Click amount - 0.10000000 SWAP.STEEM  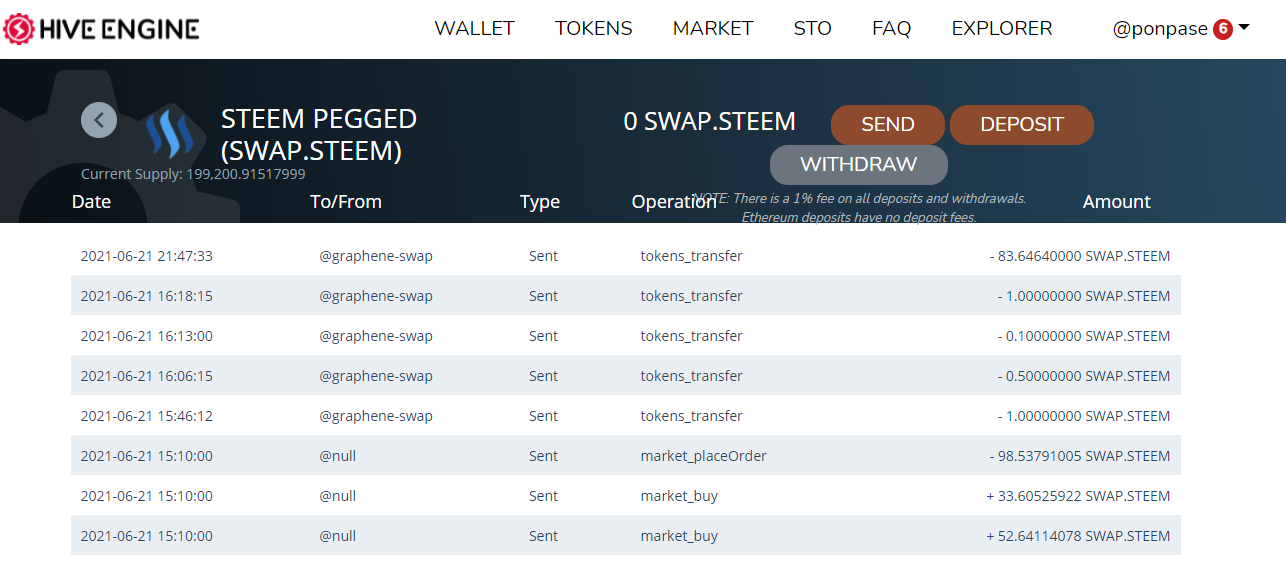[1084, 336]
